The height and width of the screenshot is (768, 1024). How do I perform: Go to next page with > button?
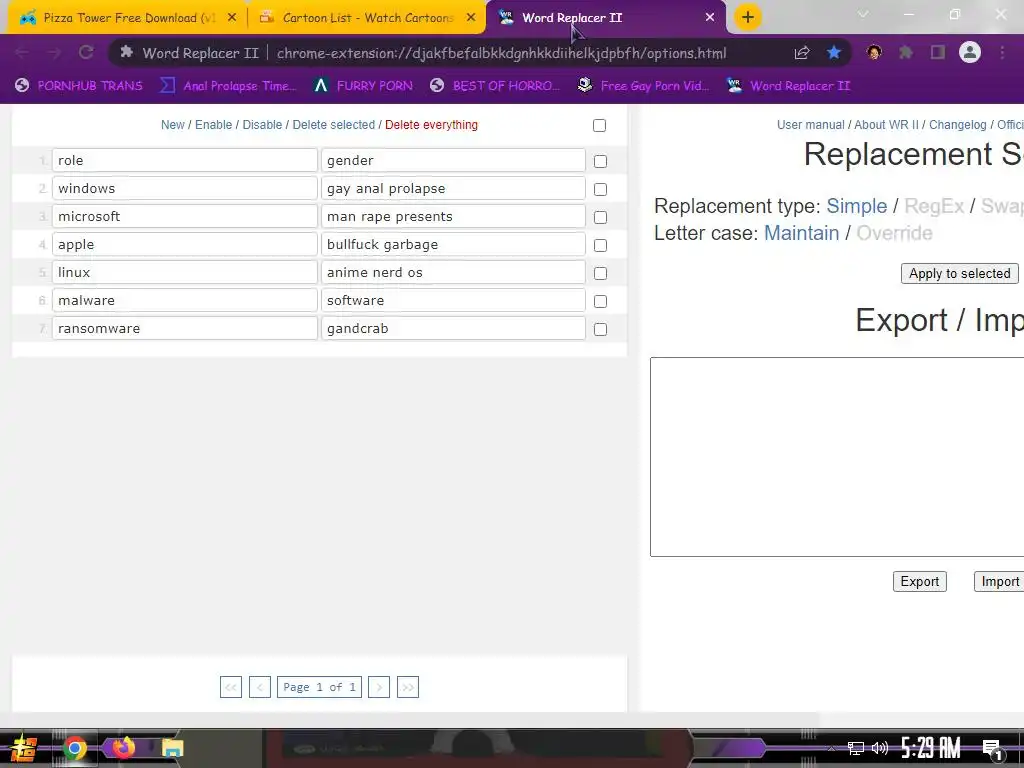(x=379, y=687)
